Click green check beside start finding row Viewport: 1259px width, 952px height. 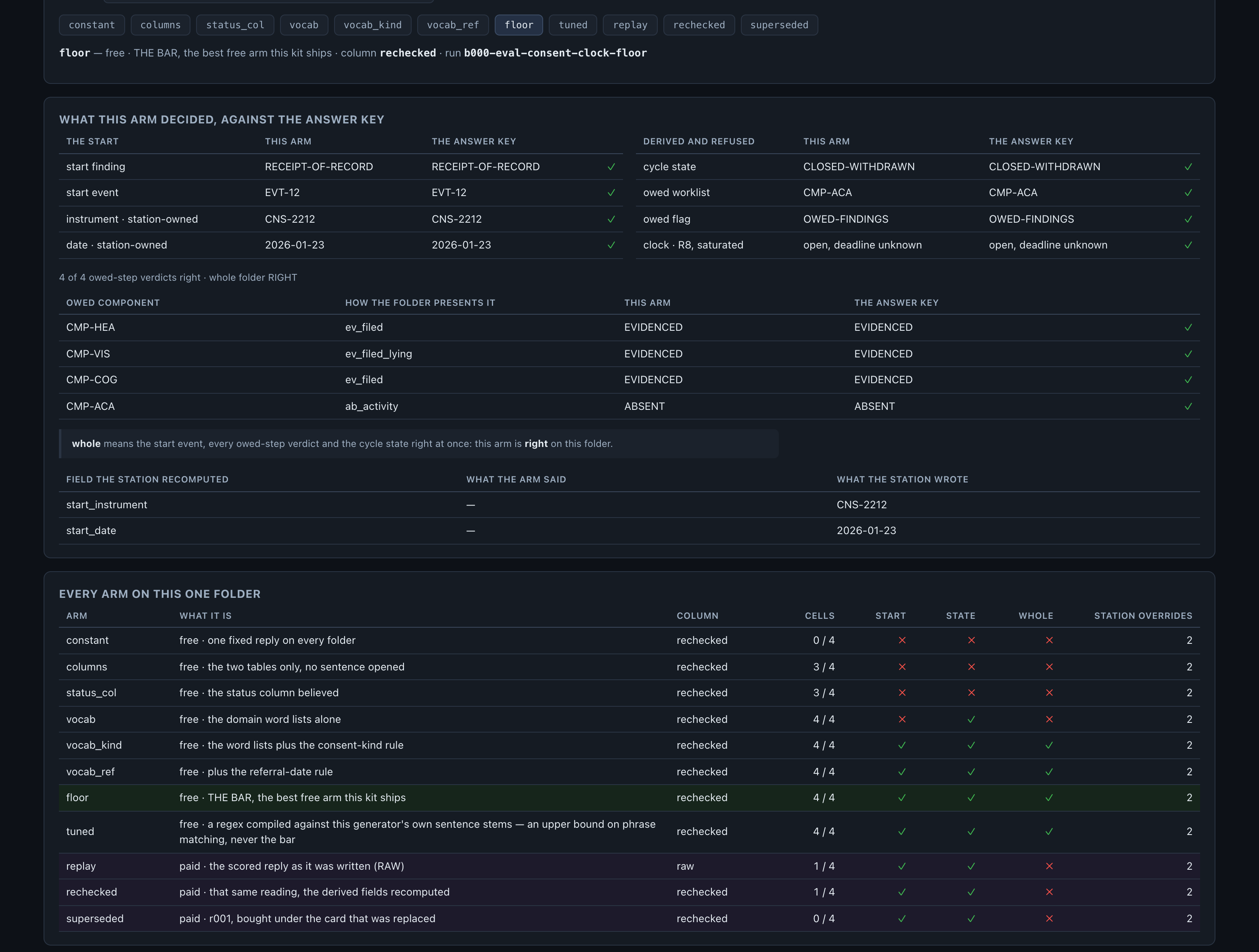click(611, 167)
